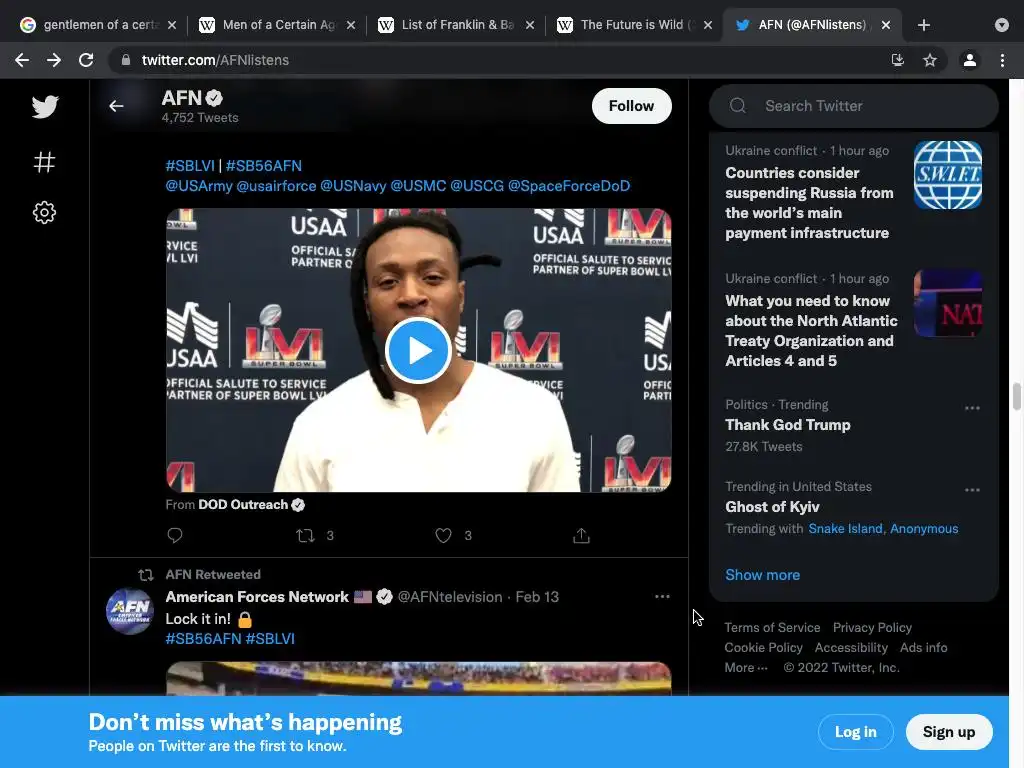Open the @SpaceForceDoD mention
This screenshot has width=1024, height=768.
tap(569, 186)
